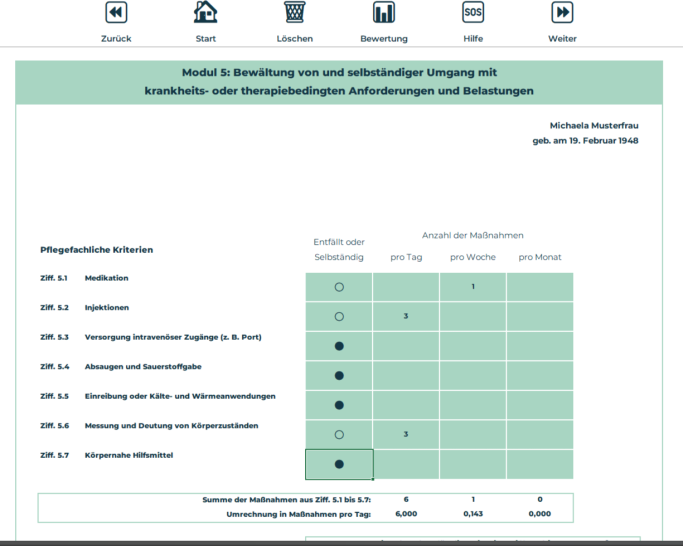Click the Körpernahe Hilfsmittel pro Woche cell
This screenshot has height=546, width=683.
click(472, 464)
